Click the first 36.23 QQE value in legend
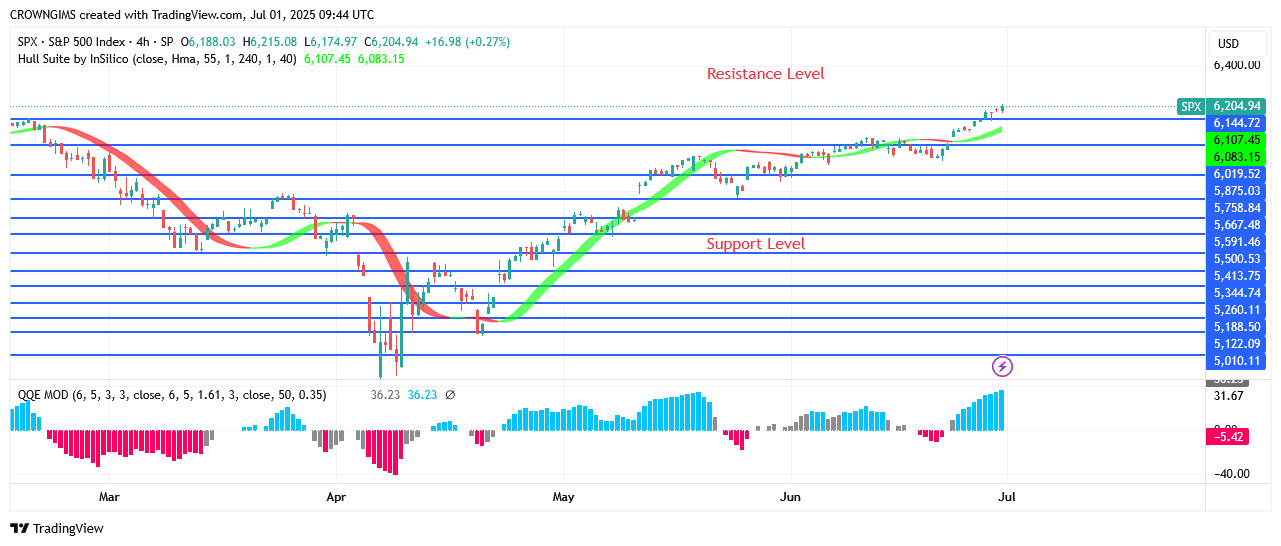Image resolution: width=1281 pixels, height=546 pixels. (x=385, y=395)
